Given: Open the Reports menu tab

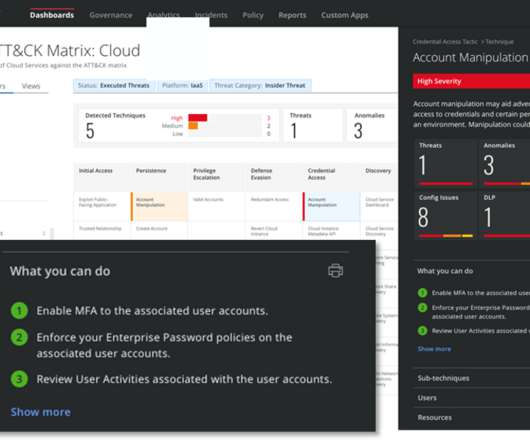Looking at the screenshot, I should tap(292, 15).
